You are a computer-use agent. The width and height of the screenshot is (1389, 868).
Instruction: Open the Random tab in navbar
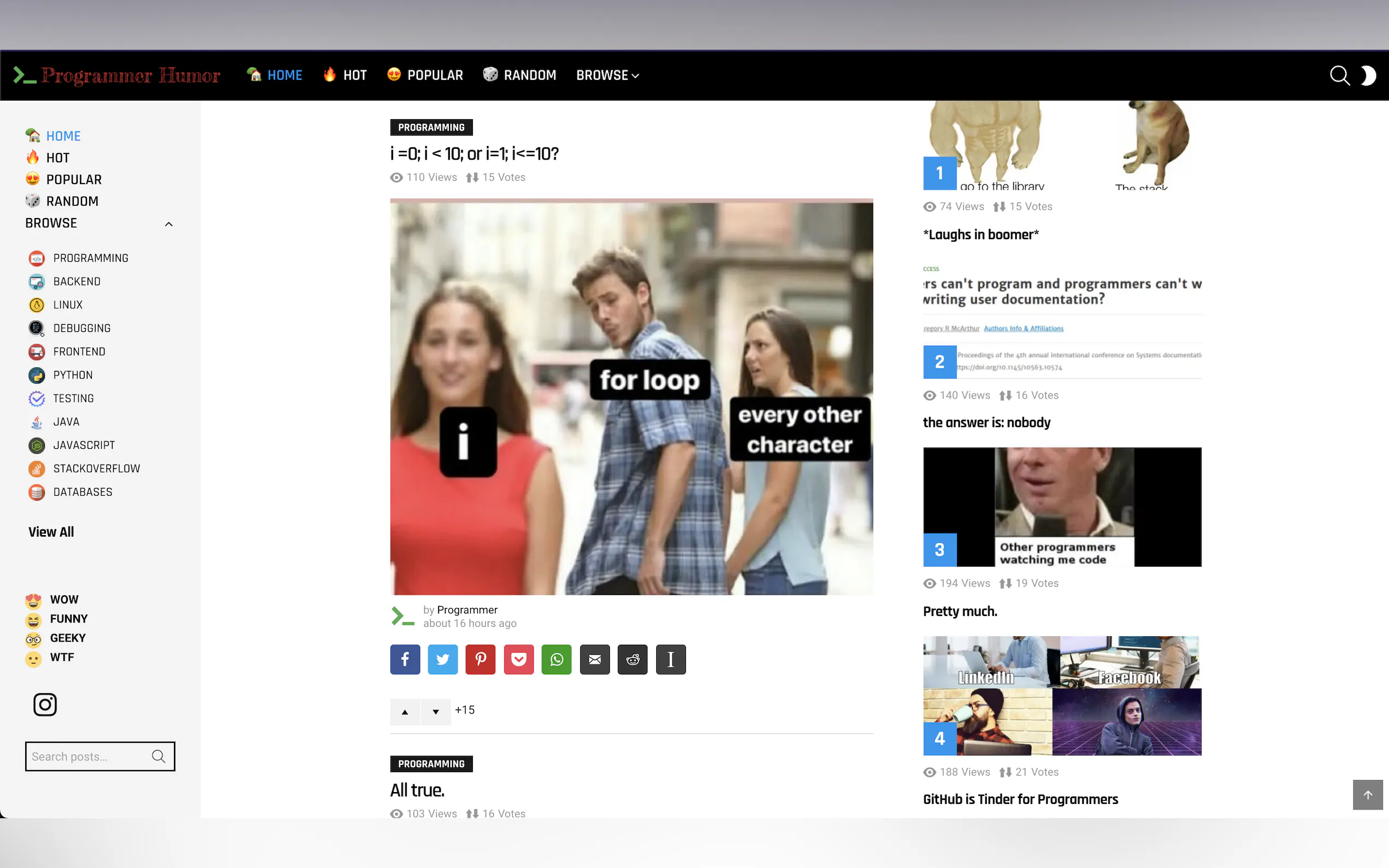pyautogui.click(x=520, y=75)
